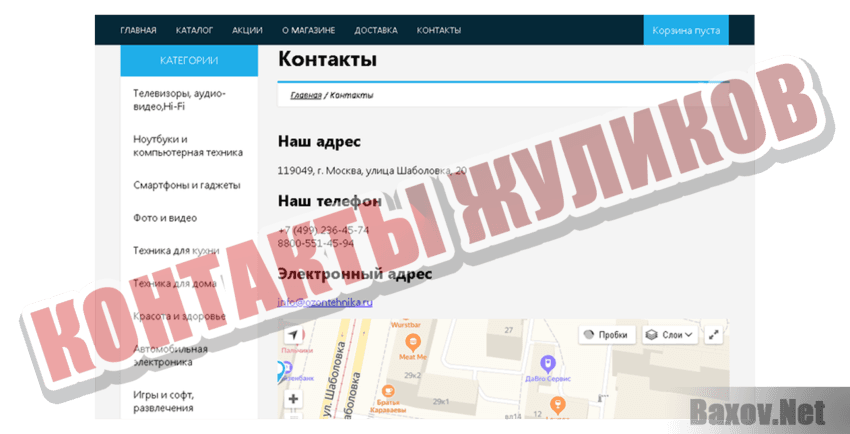Open category Техника для кухни

176,251
